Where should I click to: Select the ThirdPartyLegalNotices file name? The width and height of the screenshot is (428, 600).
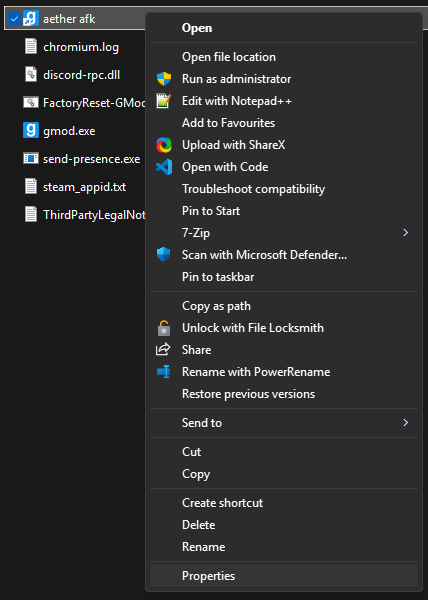94,215
